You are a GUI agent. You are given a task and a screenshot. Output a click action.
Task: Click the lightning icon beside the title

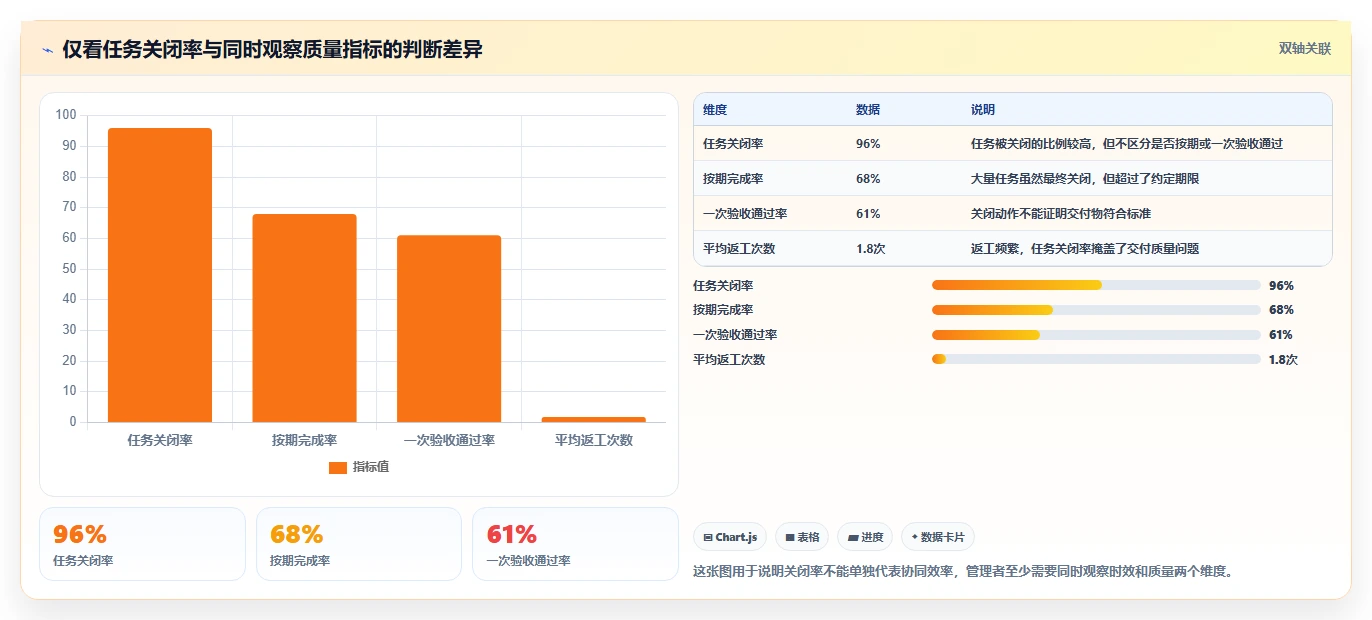(48, 49)
